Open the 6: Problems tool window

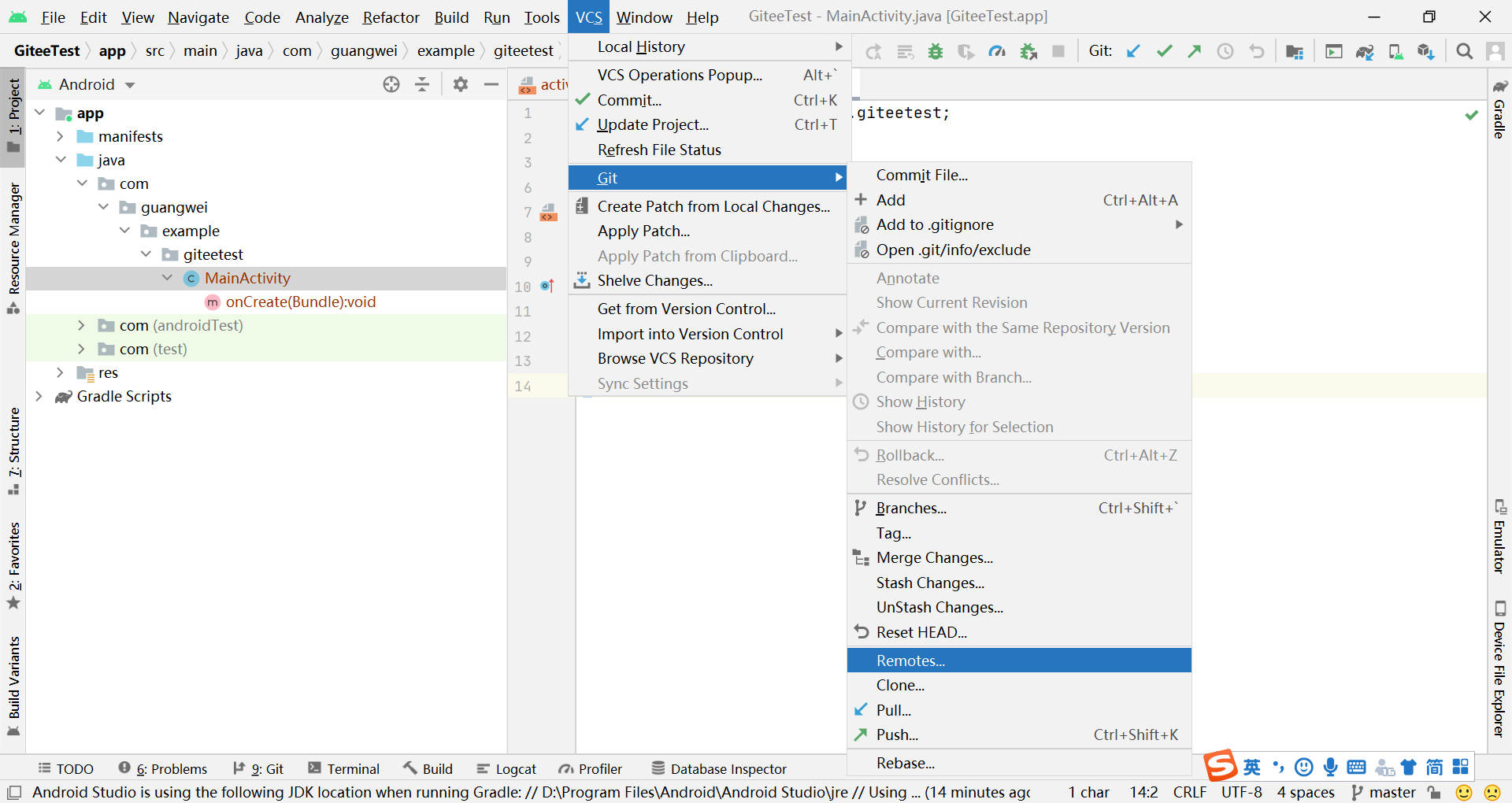coord(163,769)
